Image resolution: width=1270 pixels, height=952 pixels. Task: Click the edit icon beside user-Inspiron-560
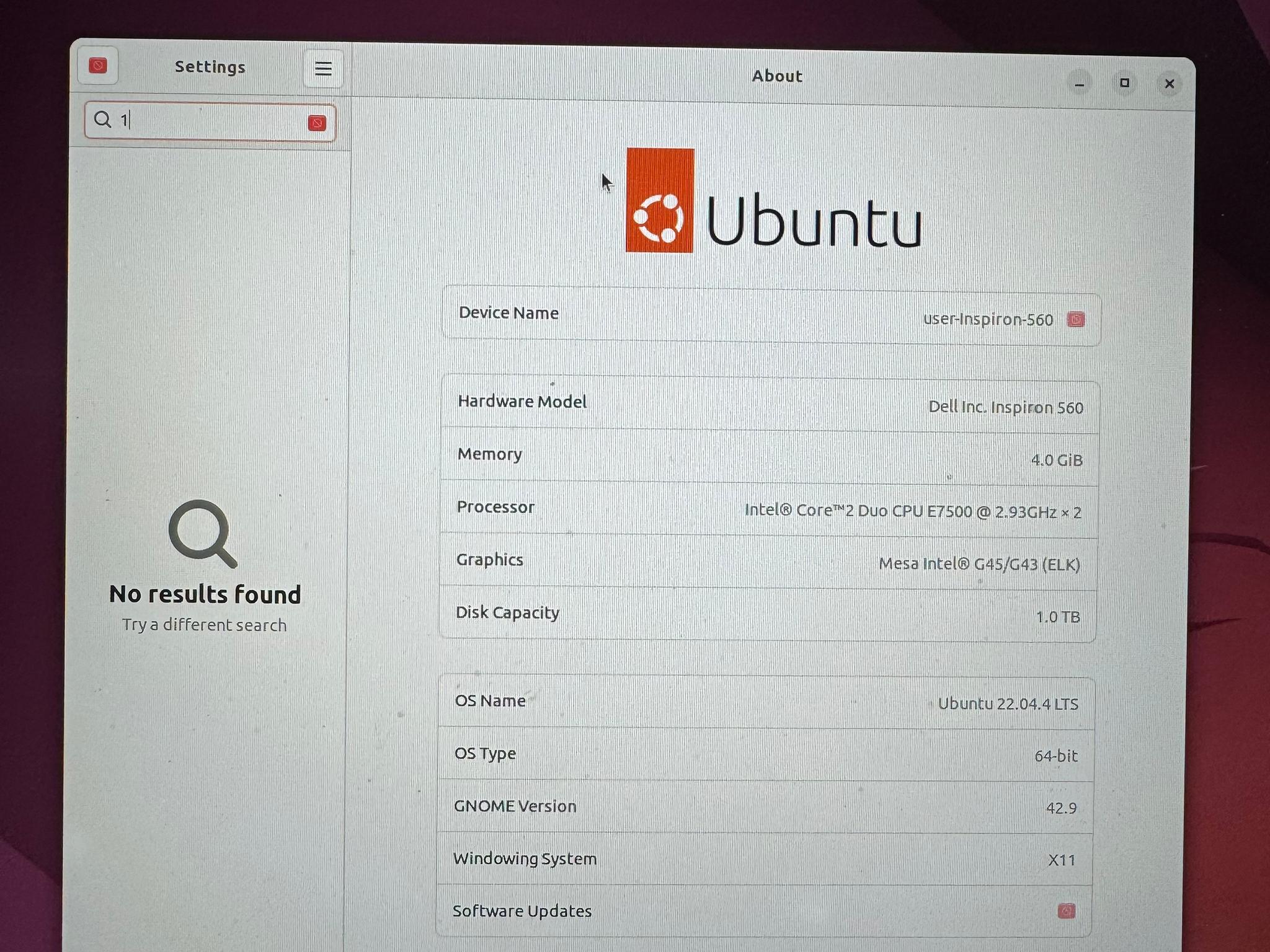click(1076, 319)
